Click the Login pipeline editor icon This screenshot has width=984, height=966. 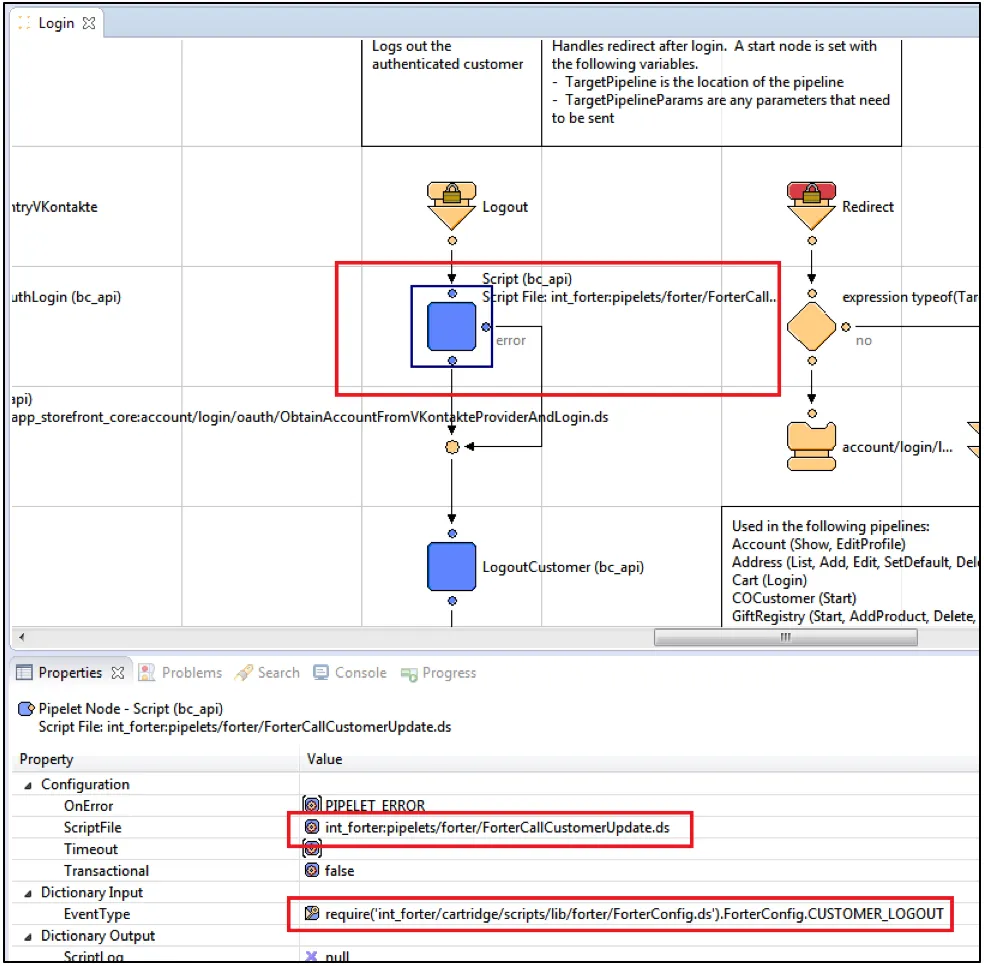[24, 23]
